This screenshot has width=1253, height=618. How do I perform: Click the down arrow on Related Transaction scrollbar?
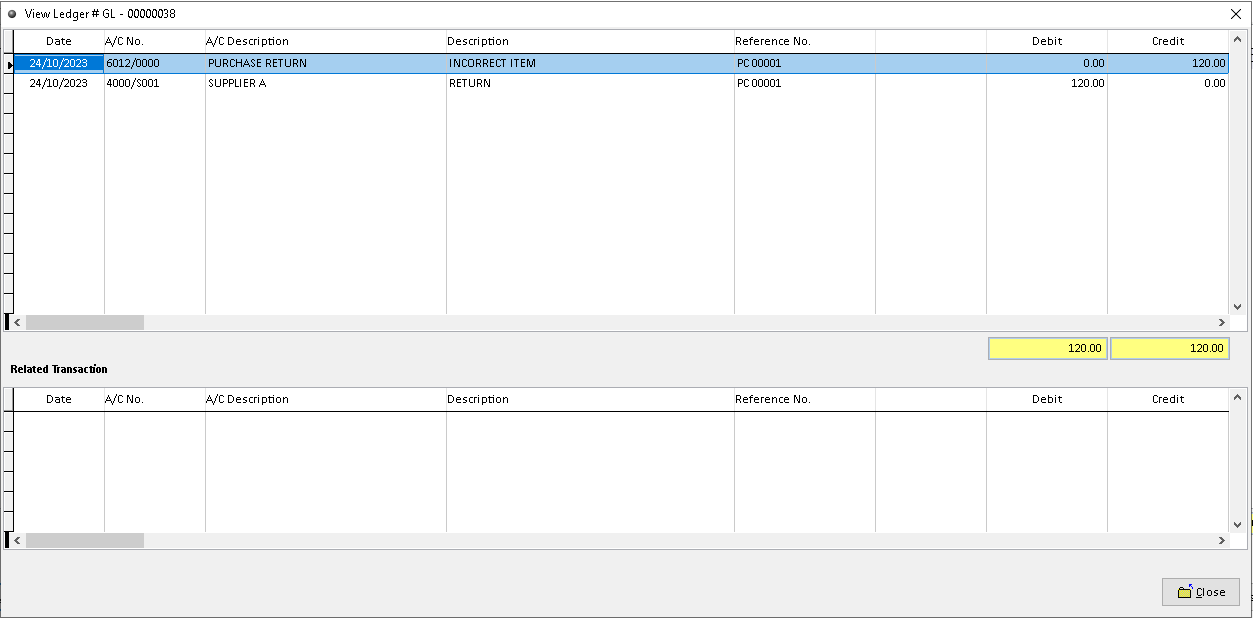tap(1238, 523)
